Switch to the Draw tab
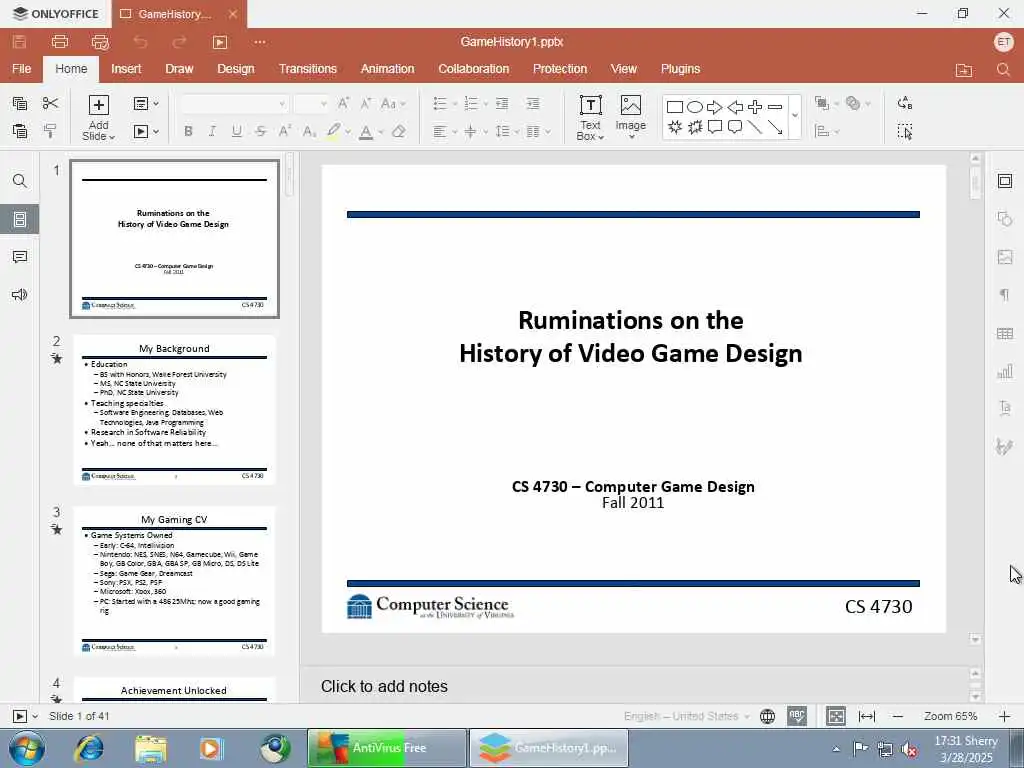 [x=179, y=69]
